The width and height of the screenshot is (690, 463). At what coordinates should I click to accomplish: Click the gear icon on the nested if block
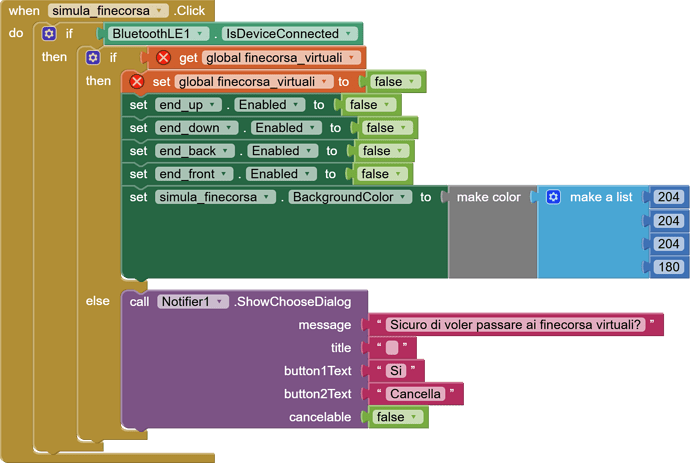pyautogui.click(x=93, y=58)
